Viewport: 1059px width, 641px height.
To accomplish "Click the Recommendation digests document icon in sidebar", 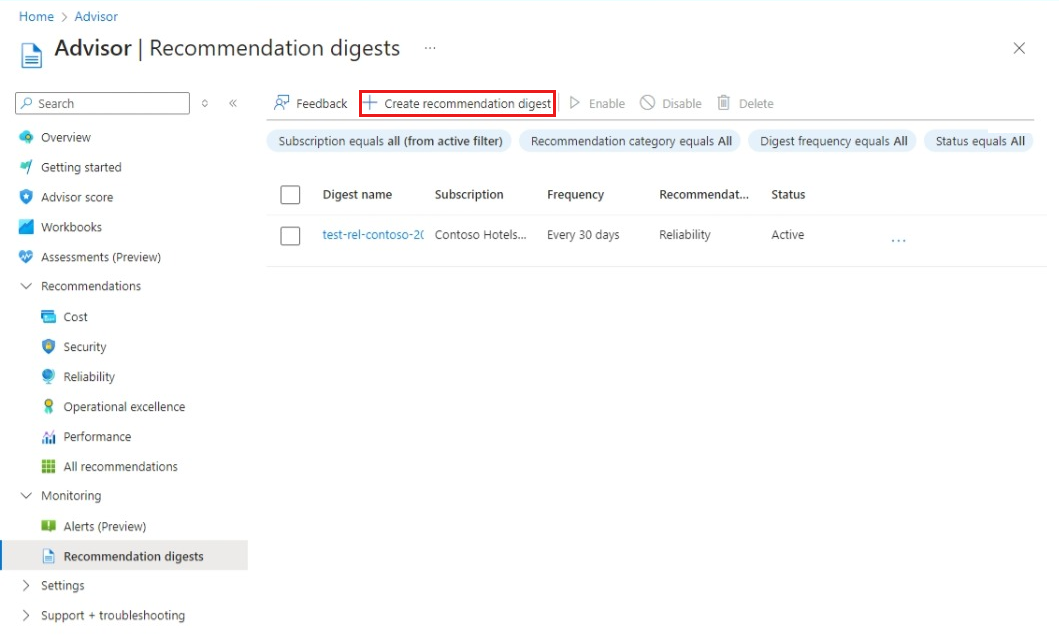I will [x=49, y=556].
